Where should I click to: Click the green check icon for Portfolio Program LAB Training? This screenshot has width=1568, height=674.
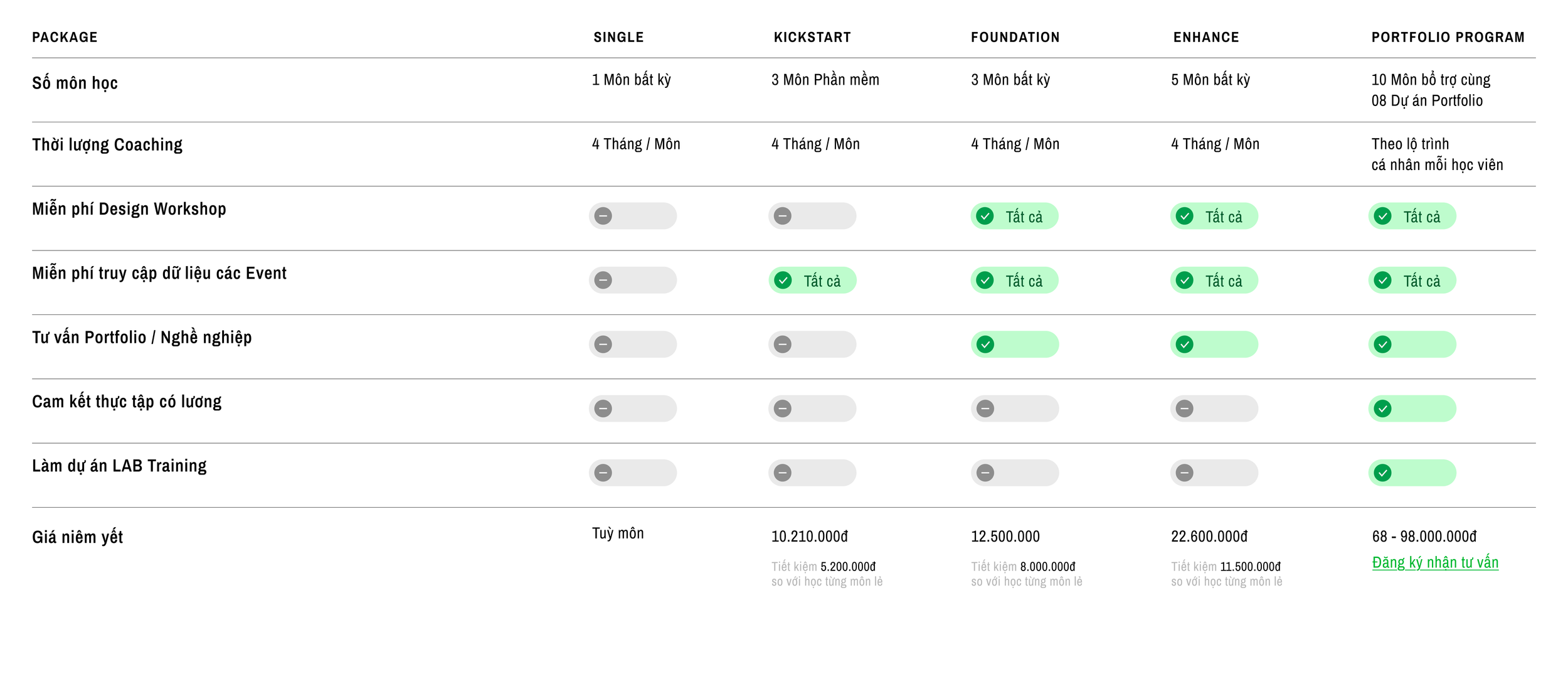point(1382,473)
